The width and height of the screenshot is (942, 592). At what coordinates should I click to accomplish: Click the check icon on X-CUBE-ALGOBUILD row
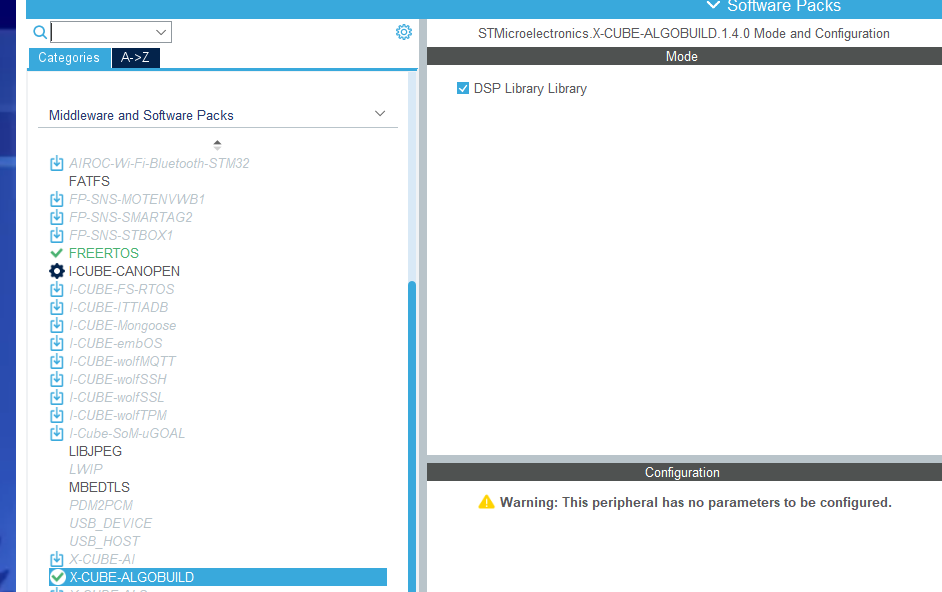58,577
